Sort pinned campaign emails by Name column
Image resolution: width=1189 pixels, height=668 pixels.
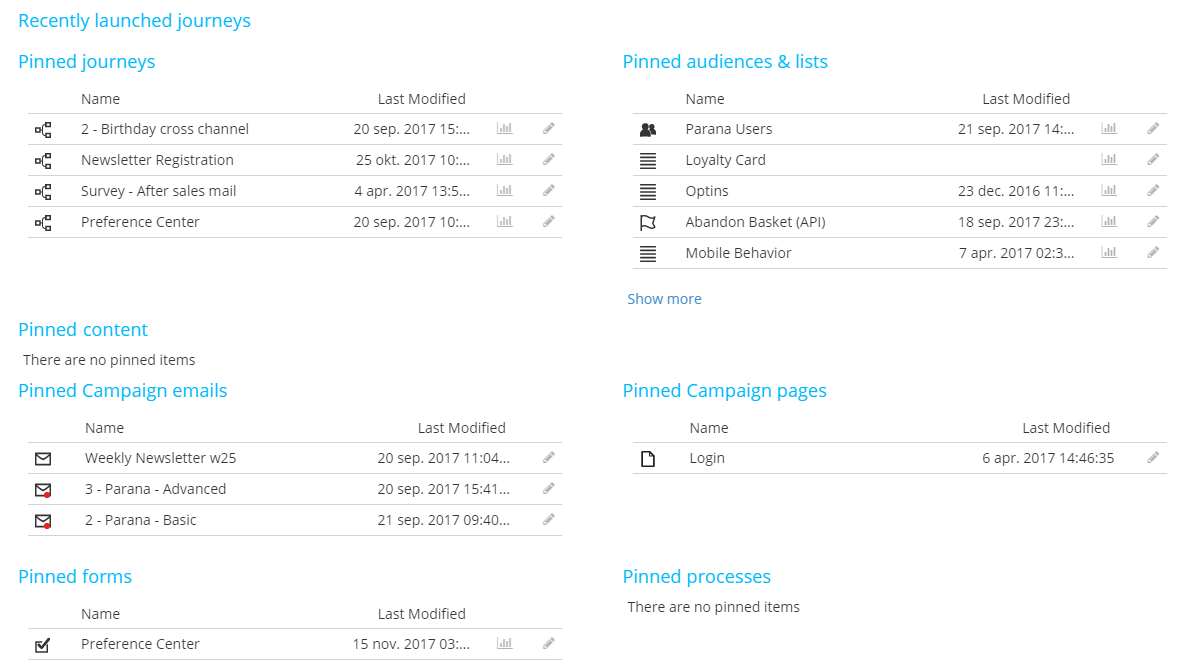tap(104, 428)
